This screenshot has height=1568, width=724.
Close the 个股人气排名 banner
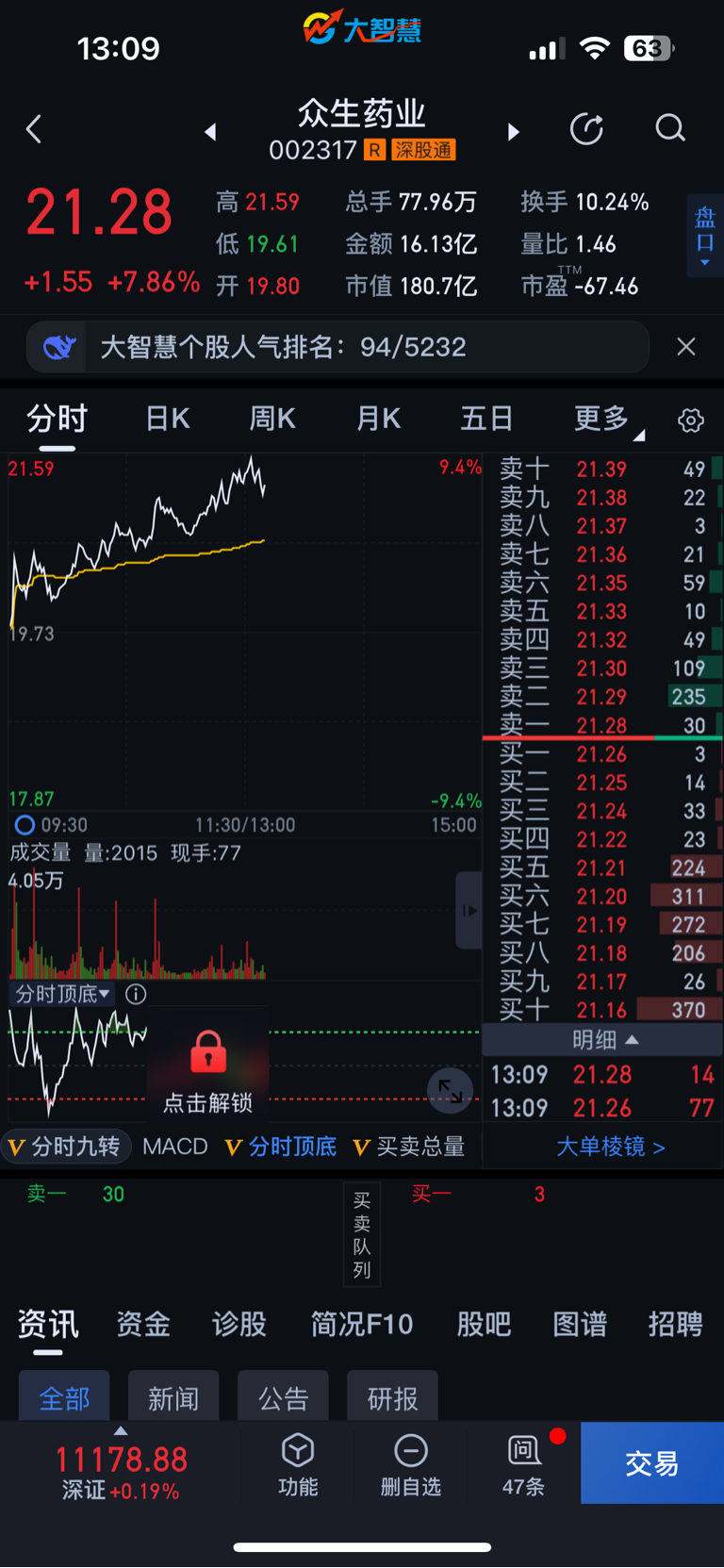(686, 347)
